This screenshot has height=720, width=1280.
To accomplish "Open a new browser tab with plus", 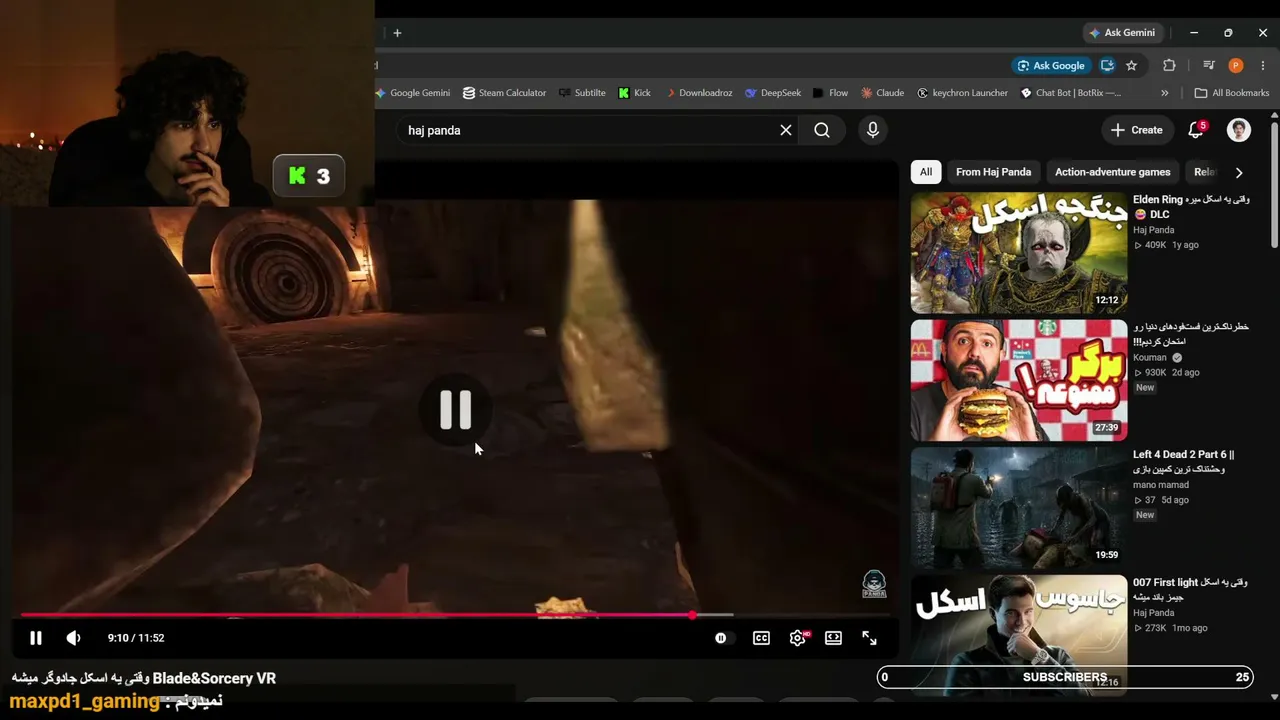I will click(397, 33).
